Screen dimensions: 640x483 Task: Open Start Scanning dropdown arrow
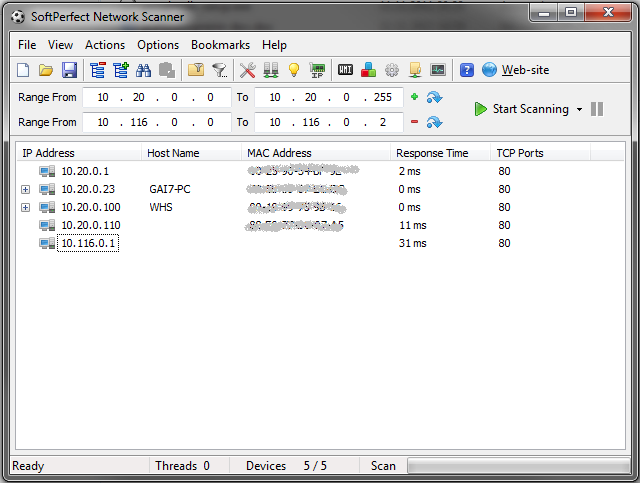(579, 109)
